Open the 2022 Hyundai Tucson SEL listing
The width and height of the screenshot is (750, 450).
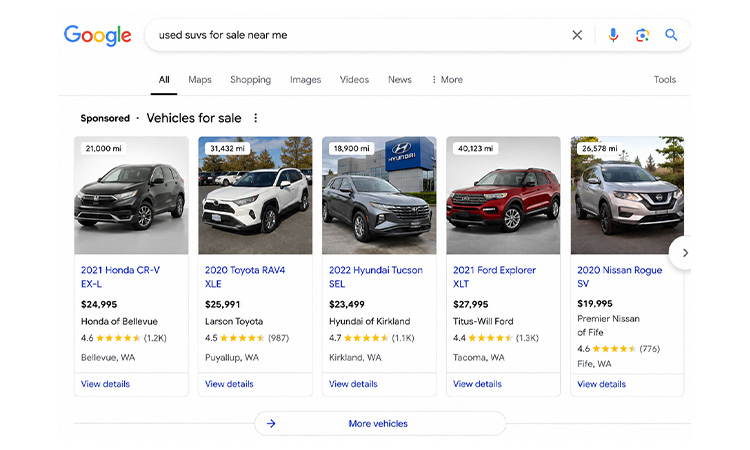coord(376,276)
